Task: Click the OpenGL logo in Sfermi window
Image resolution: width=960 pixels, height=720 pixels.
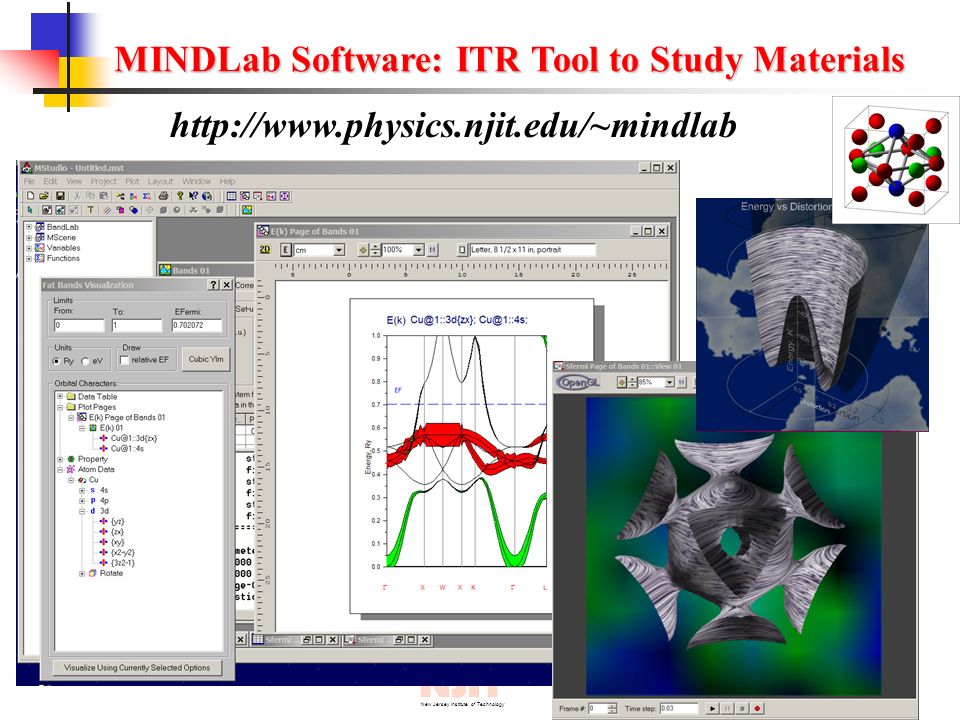Action: tap(577, 382)
